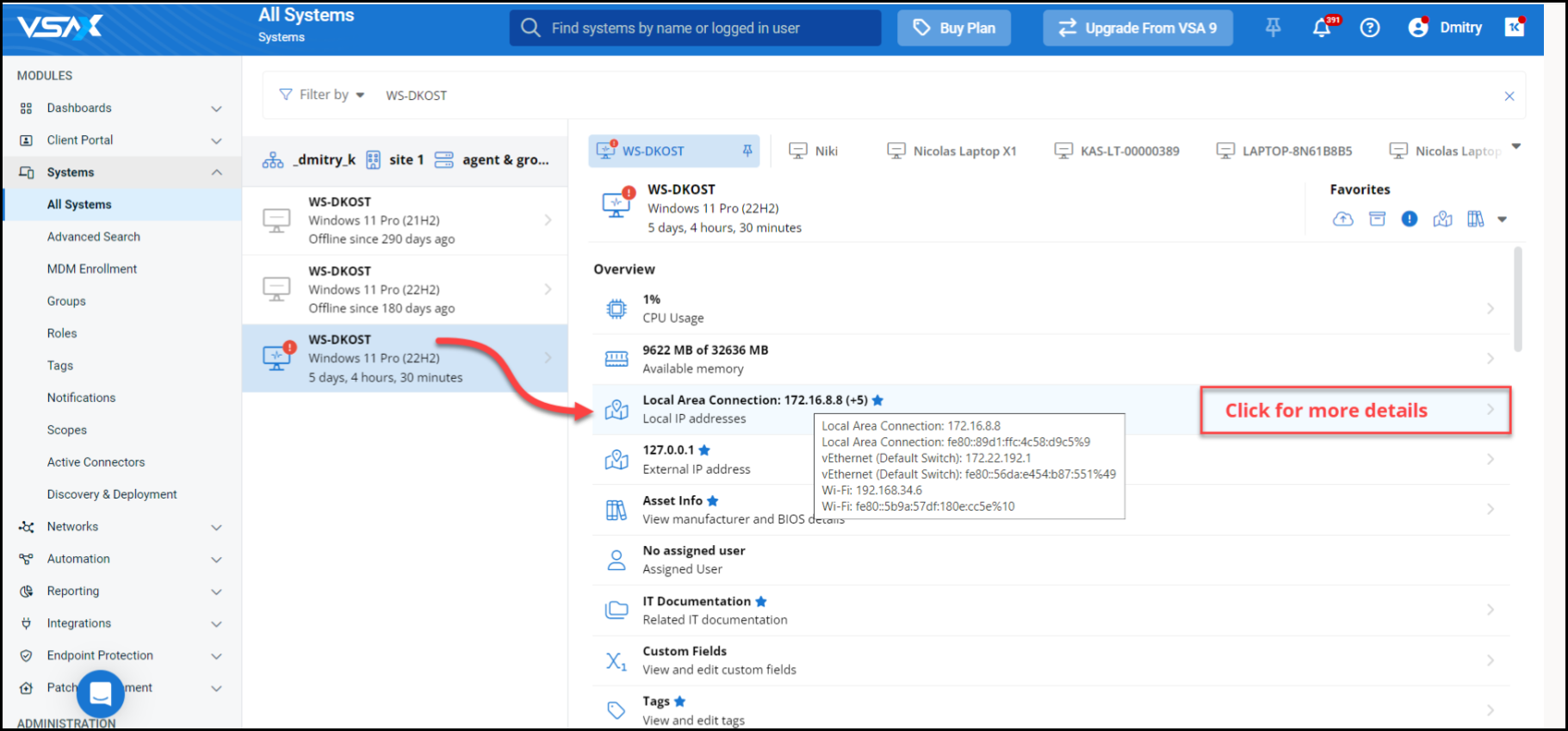Pin the WS-DKOST tab
This screenshot has height=731, width=1568.
tap(747, 151)
